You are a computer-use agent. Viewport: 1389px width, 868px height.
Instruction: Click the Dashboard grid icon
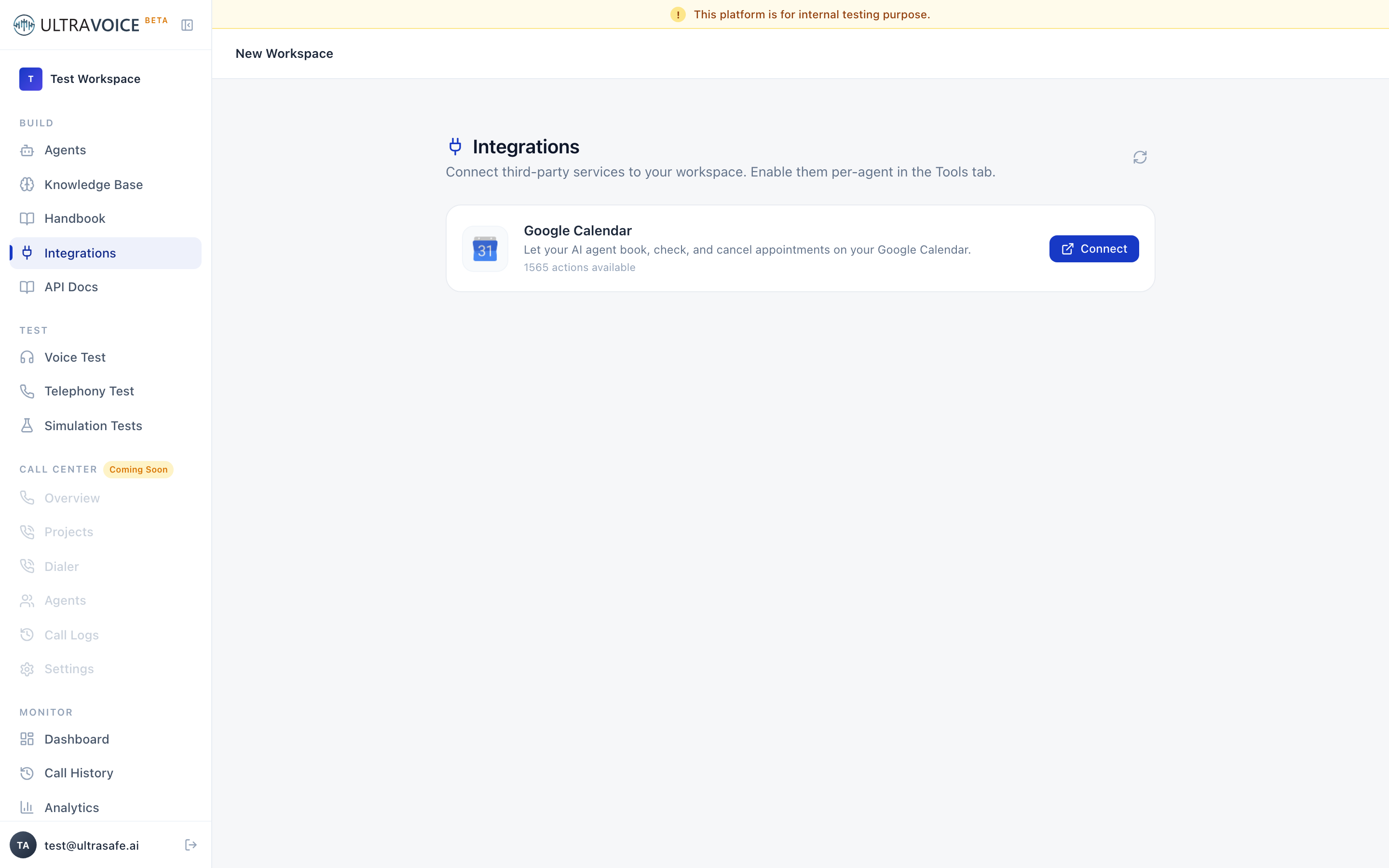click(27, 739)
